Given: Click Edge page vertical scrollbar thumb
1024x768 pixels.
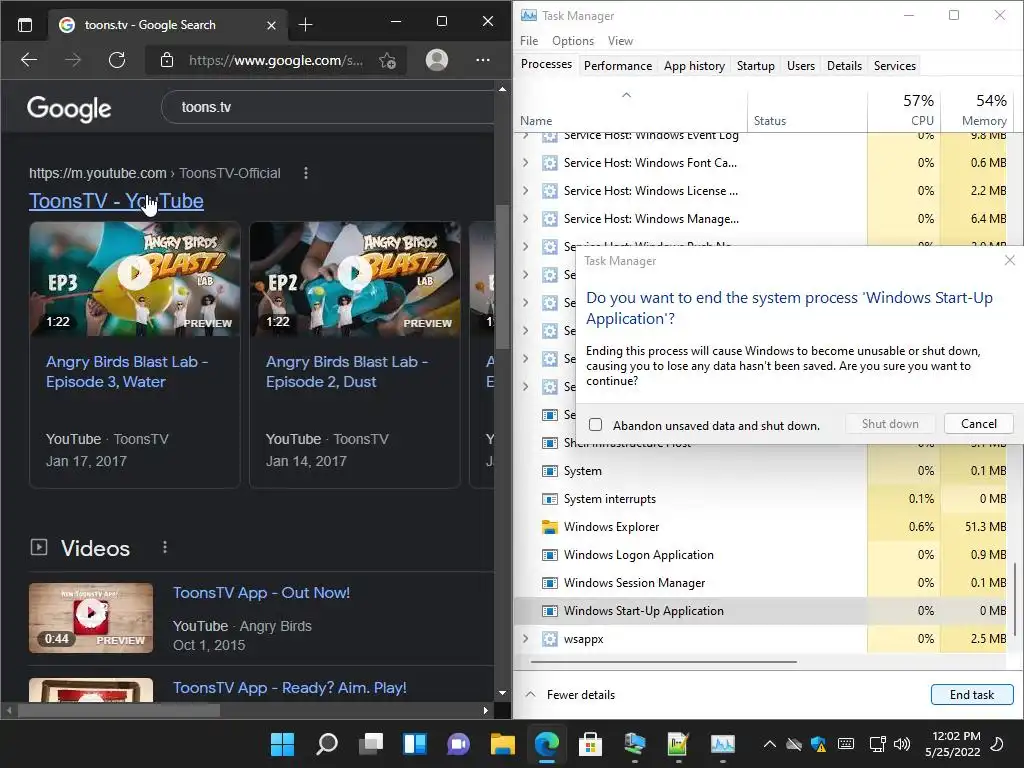Looking at the screenshot, I should 502,278.
